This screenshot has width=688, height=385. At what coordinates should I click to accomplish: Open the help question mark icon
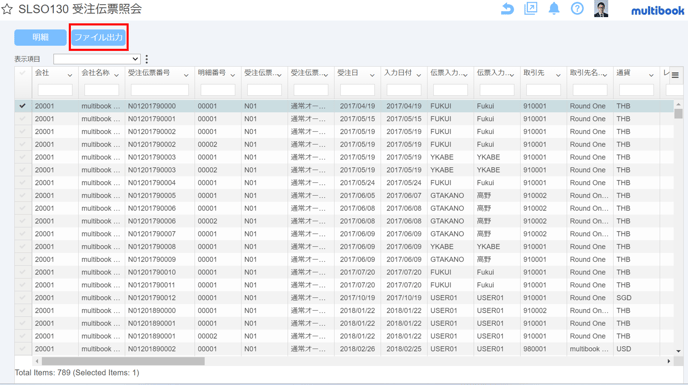[x=577, y=8]
